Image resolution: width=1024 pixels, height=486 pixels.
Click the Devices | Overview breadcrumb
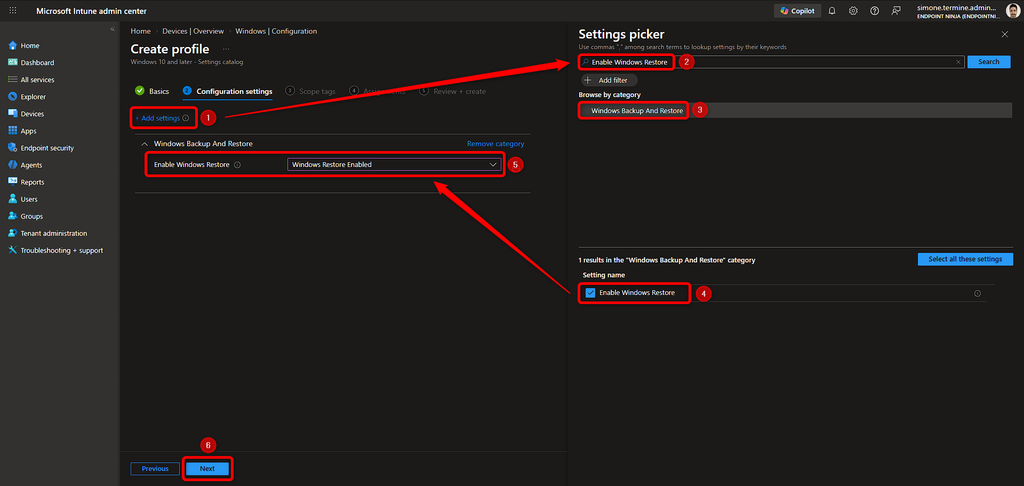coord(193,31)
